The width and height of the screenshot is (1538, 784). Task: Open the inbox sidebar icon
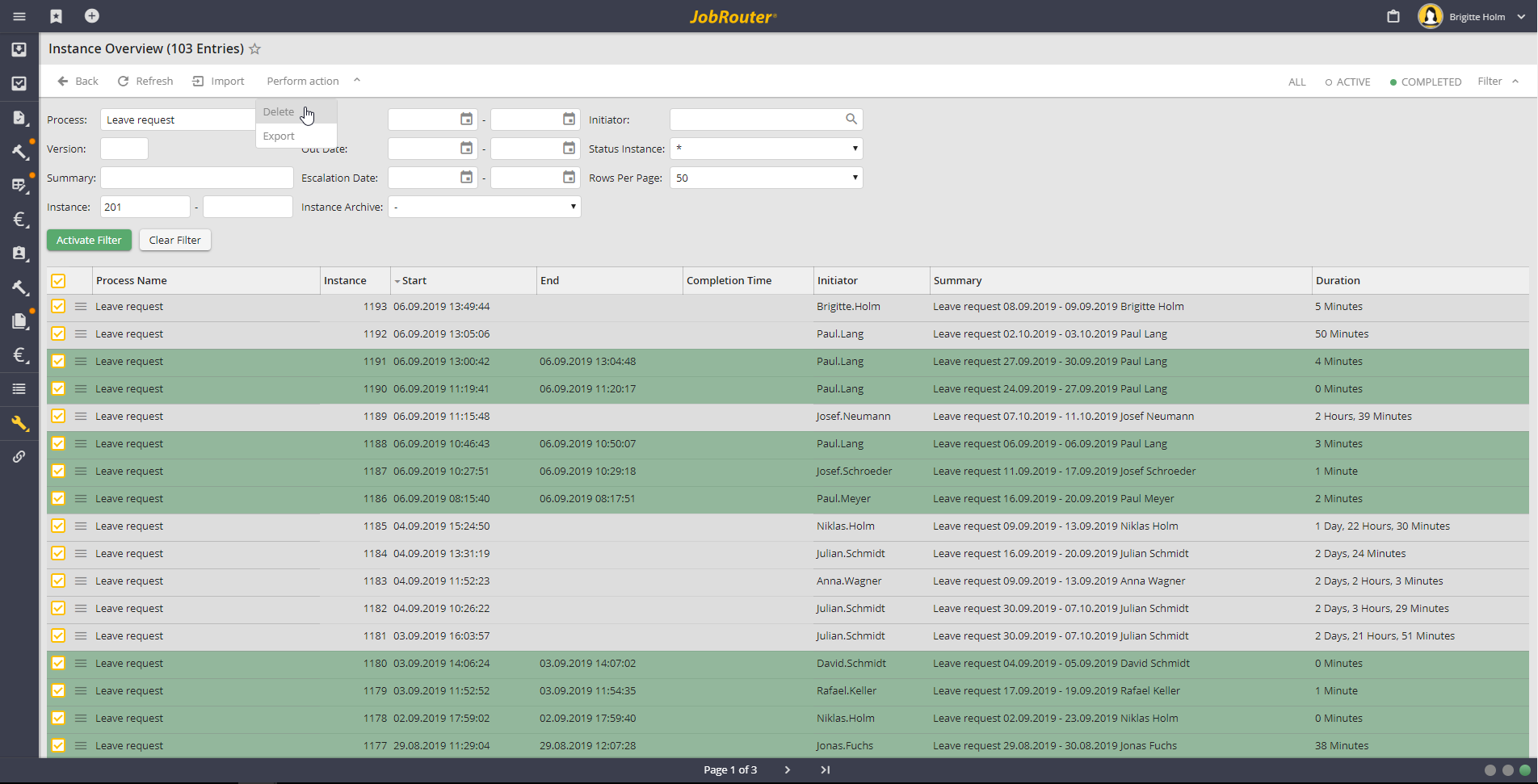[19, 50]
